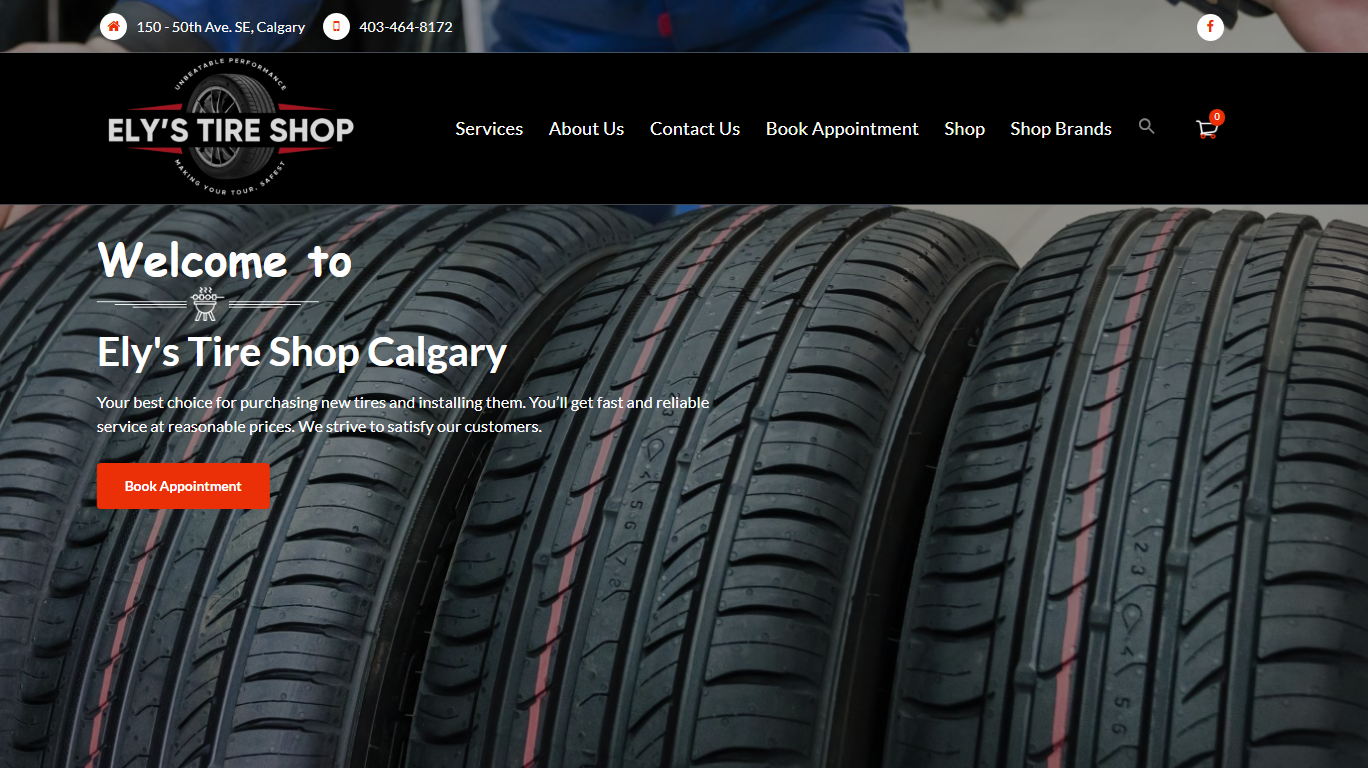Open the search magnifier icon

1146,127
